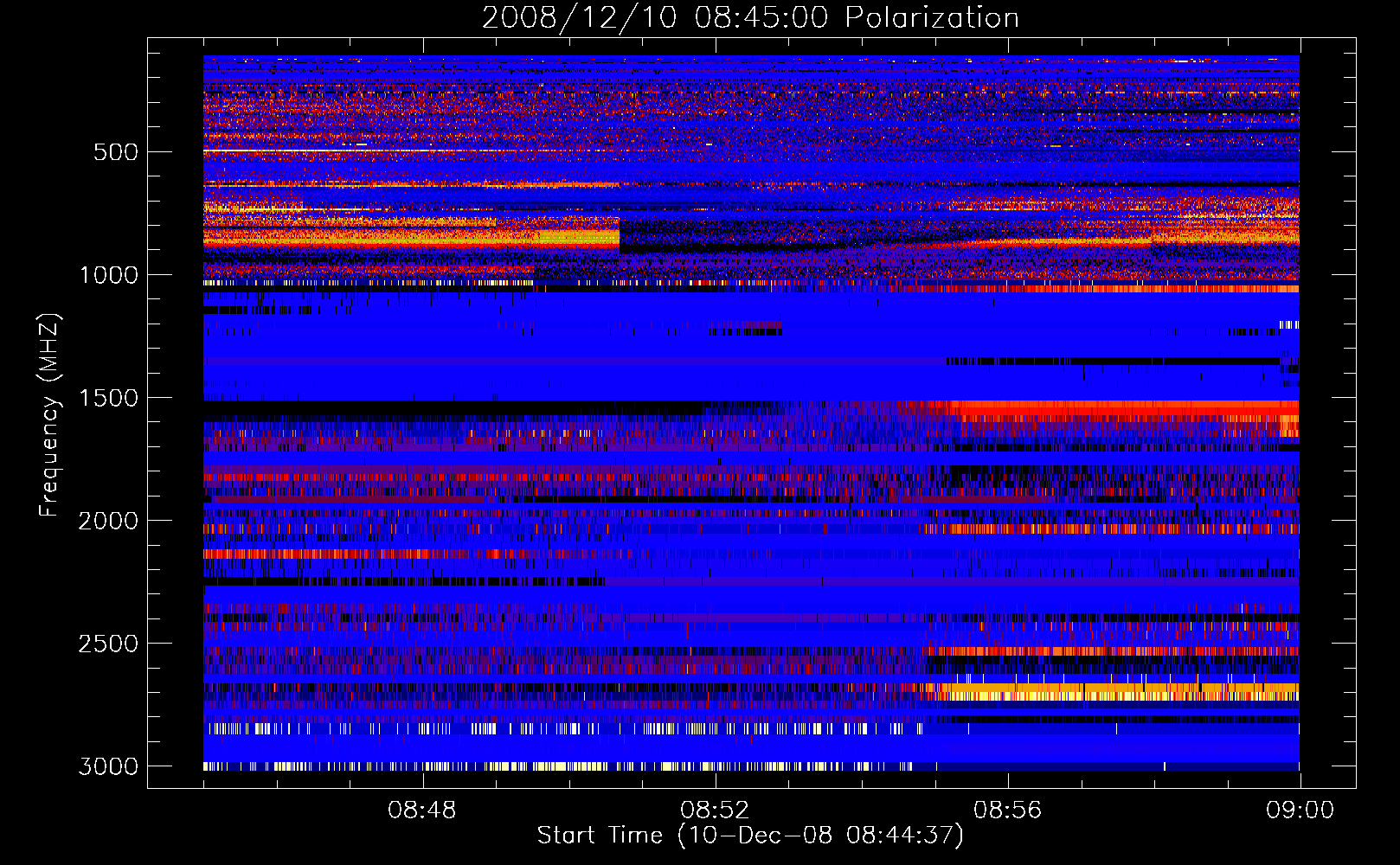This screenshot has width=1400, height=865.
Task: Click the 08:48 time tick label
Action: 422,811
